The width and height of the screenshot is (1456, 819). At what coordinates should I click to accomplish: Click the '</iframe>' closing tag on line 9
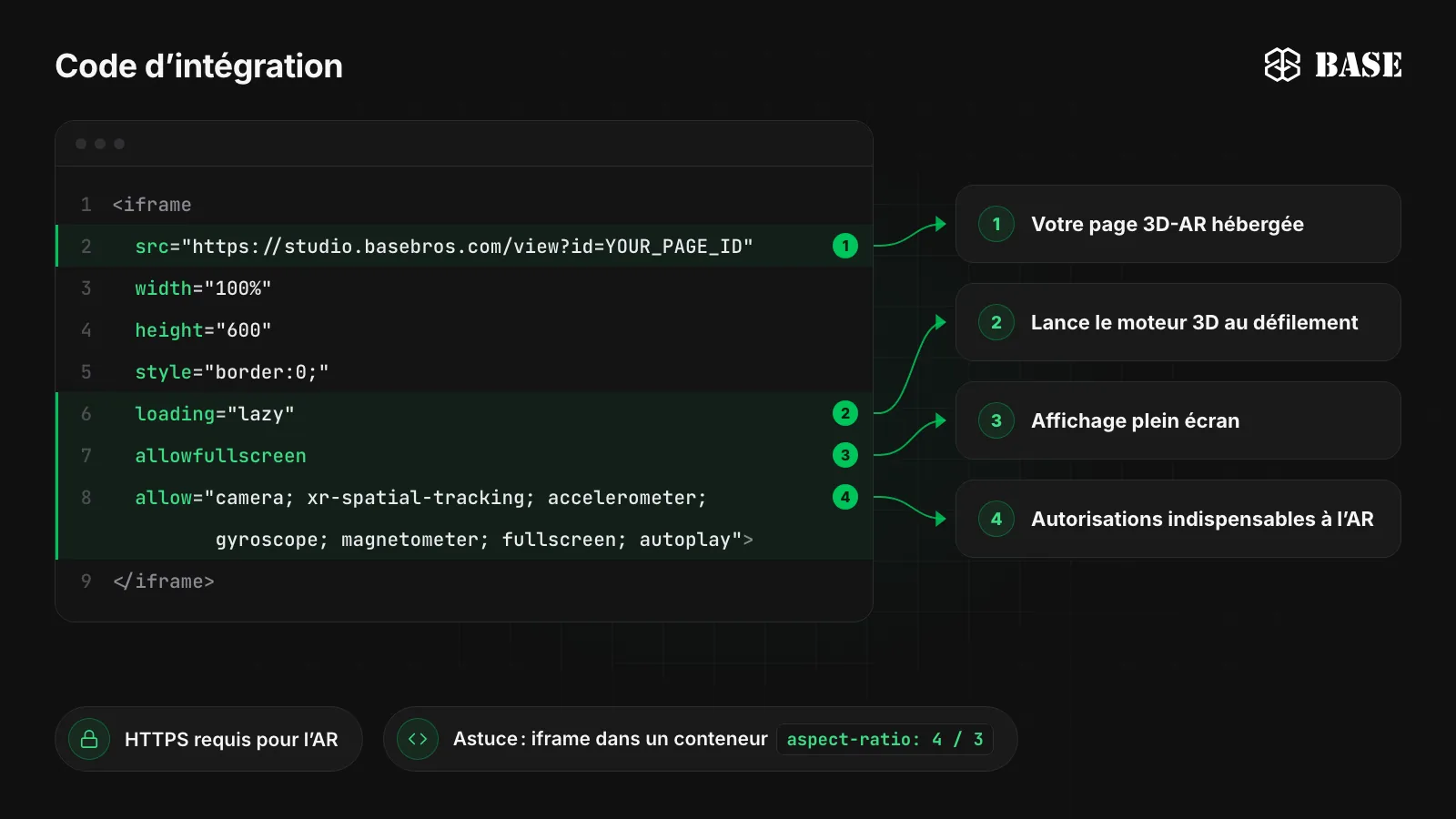[x=164, y=581]
